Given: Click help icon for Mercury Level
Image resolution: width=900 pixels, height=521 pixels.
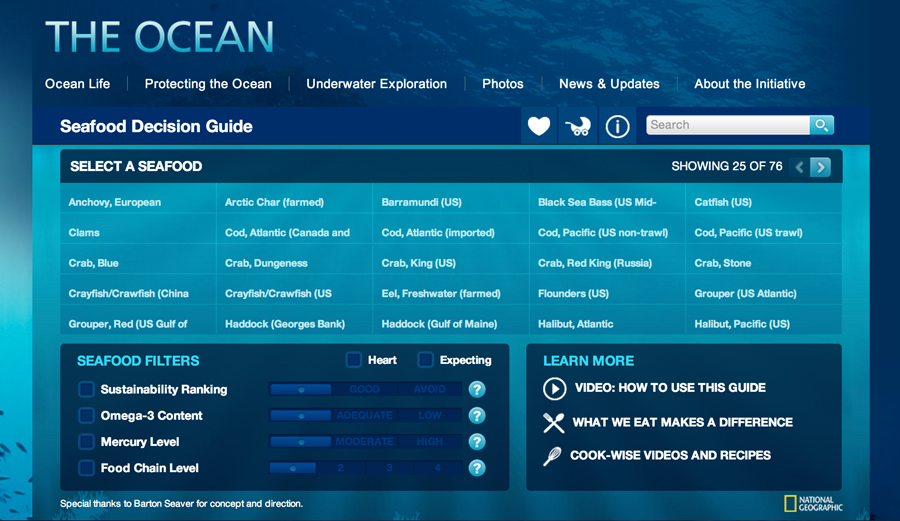Looking at the screenshot, I should point(477,442).
